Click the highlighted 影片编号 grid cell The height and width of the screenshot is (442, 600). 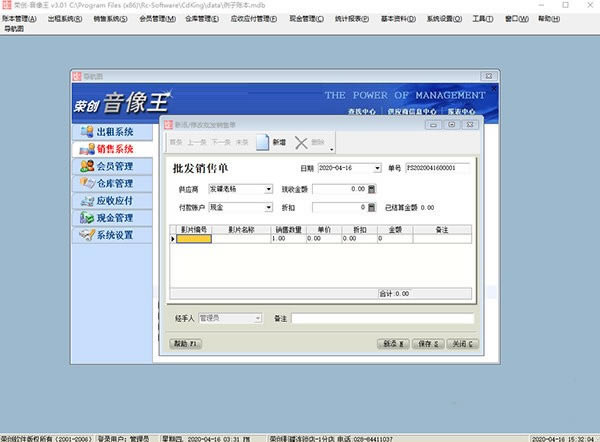point(194,239)
